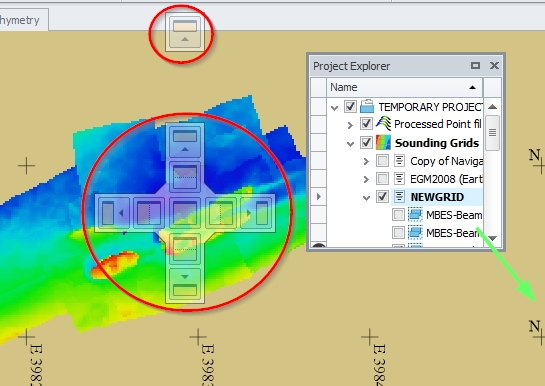Viewport: 545px width, 386px height.
Task: Select the dock-above target in the docking cross
Action: [x=185, y=177]
